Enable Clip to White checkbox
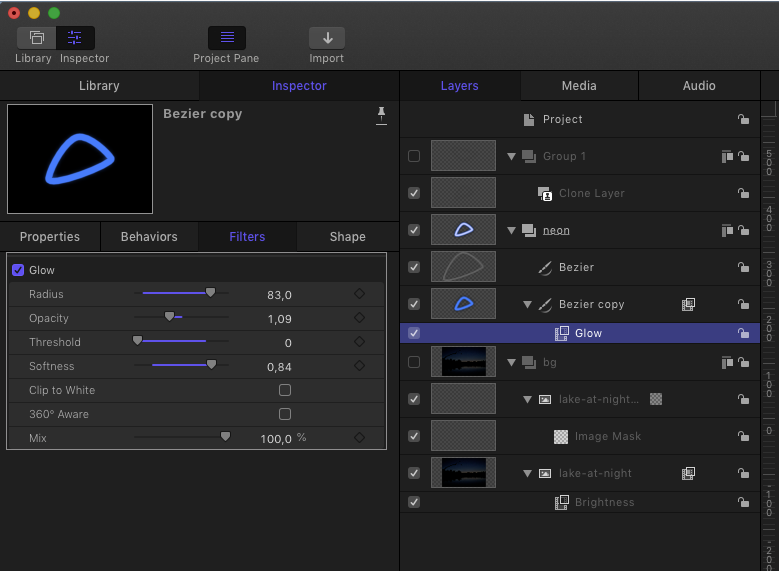Viewport: 779px width, 571px height. [x=285, y=390]
